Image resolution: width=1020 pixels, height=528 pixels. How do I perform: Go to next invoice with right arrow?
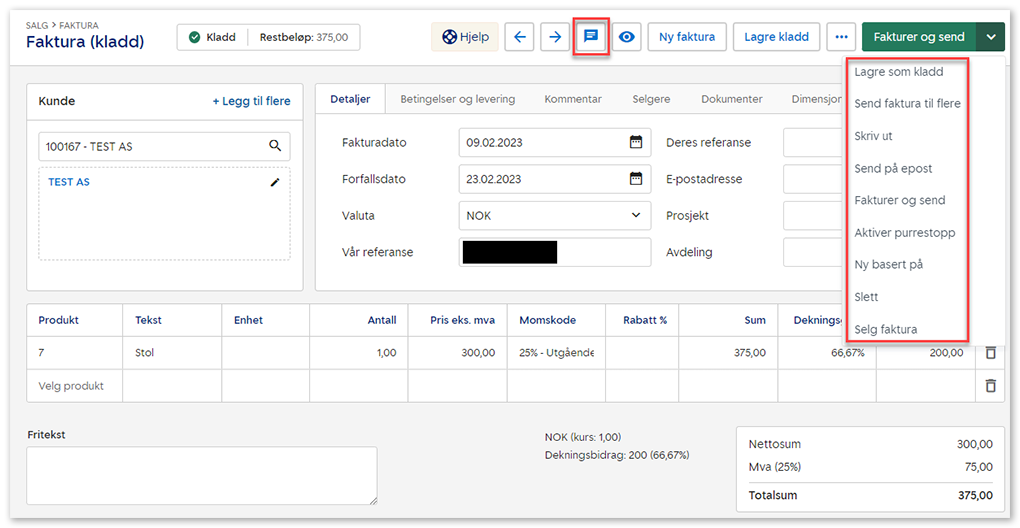(555, 37)
